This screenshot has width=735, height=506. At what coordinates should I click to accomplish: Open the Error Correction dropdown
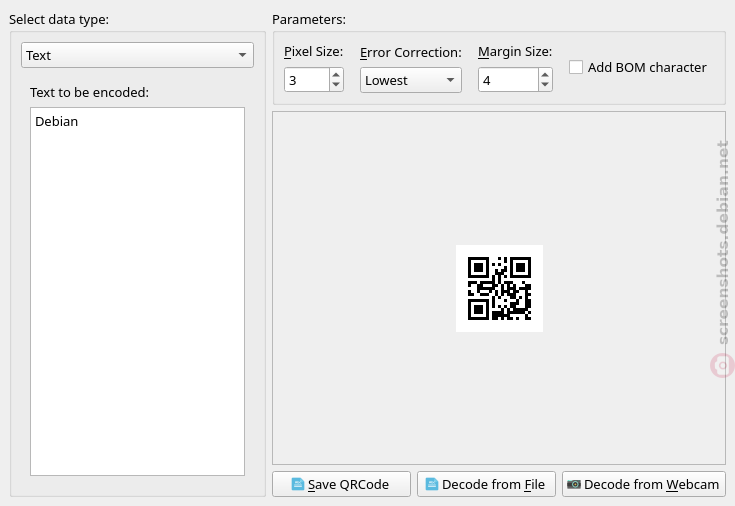coord(411,80)
